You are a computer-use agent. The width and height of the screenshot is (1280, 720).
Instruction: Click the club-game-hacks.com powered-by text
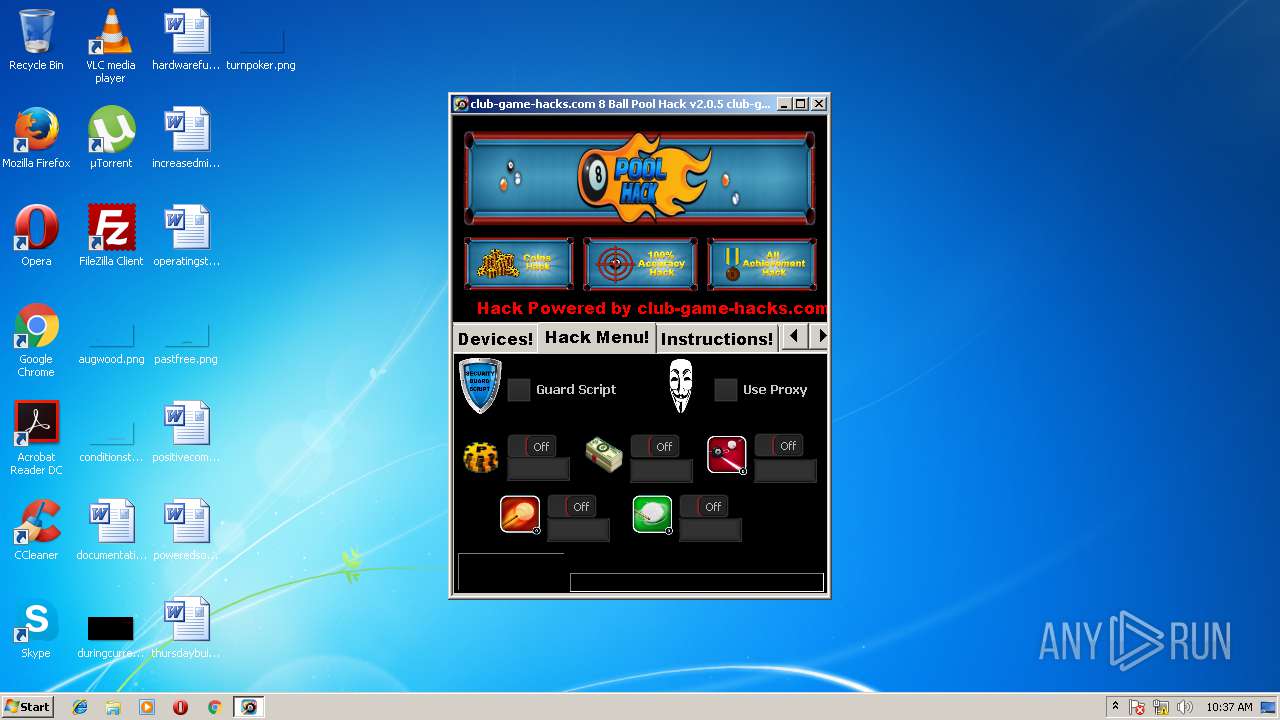(652, 308)
